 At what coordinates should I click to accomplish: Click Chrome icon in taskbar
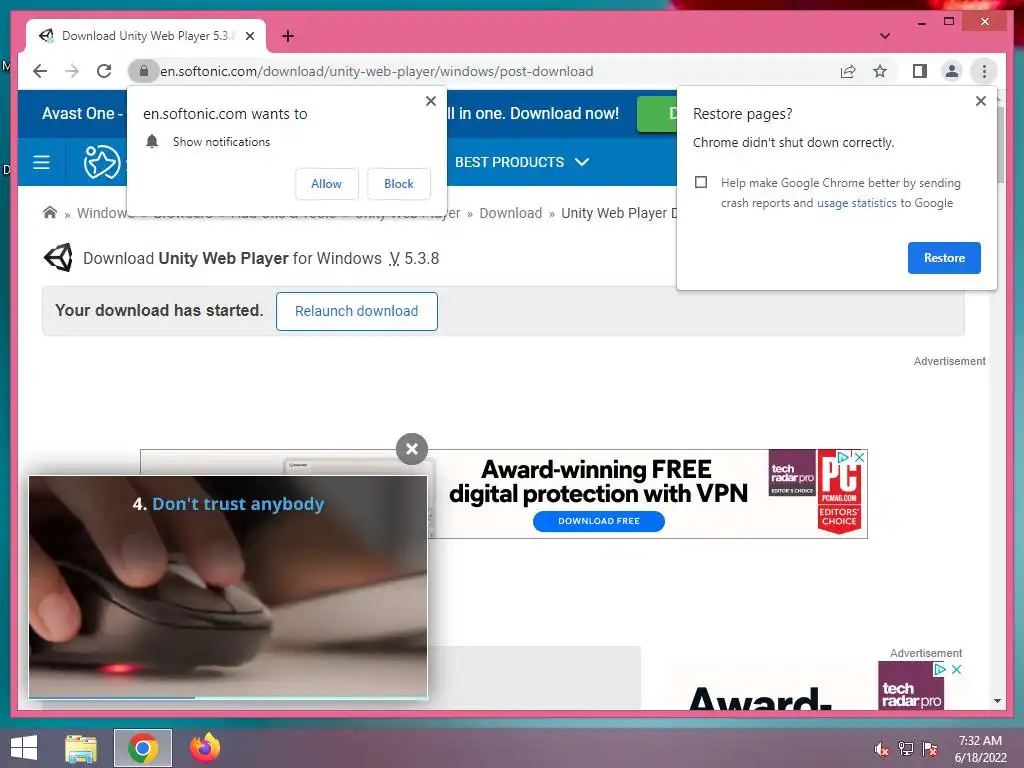(x=143, y=748)
